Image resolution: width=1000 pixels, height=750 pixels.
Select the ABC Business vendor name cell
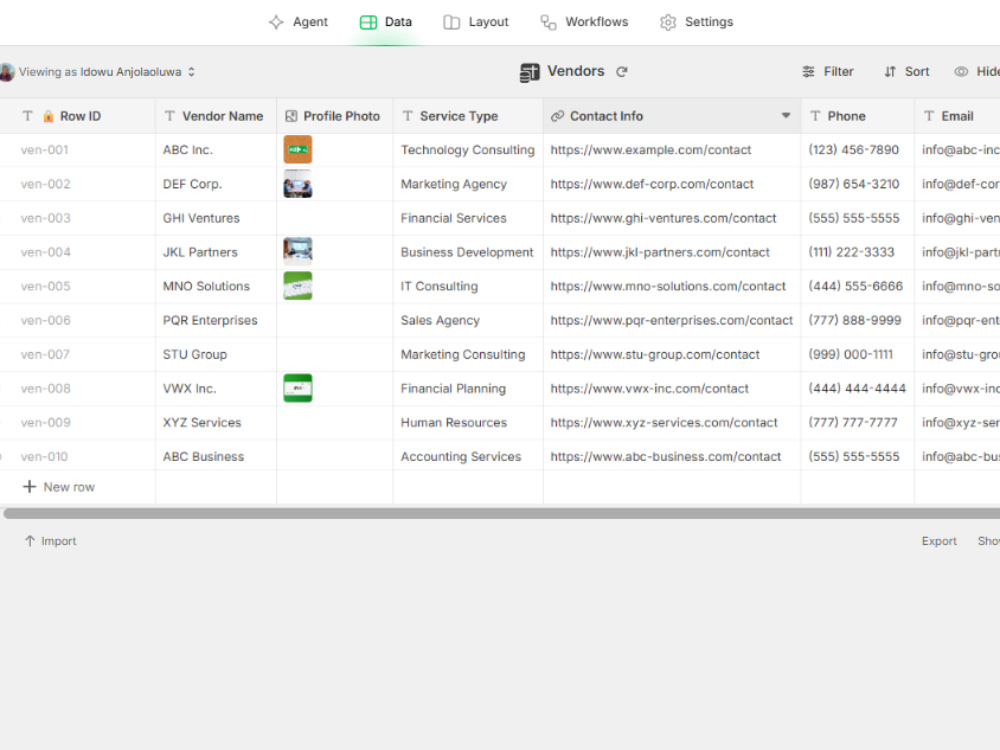pos(216,457)
